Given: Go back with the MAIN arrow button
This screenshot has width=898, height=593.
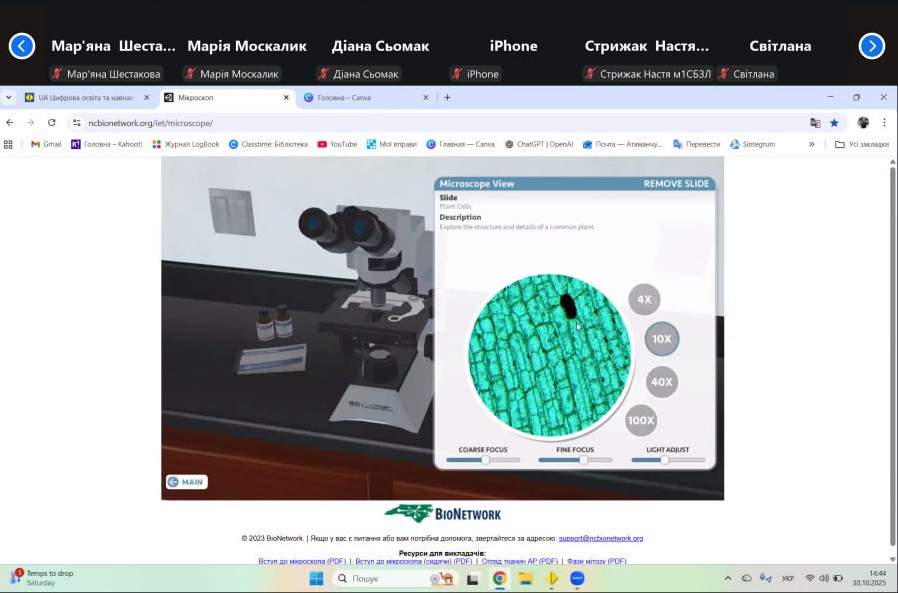Looking at the screenshot, I should click(186, 482).
